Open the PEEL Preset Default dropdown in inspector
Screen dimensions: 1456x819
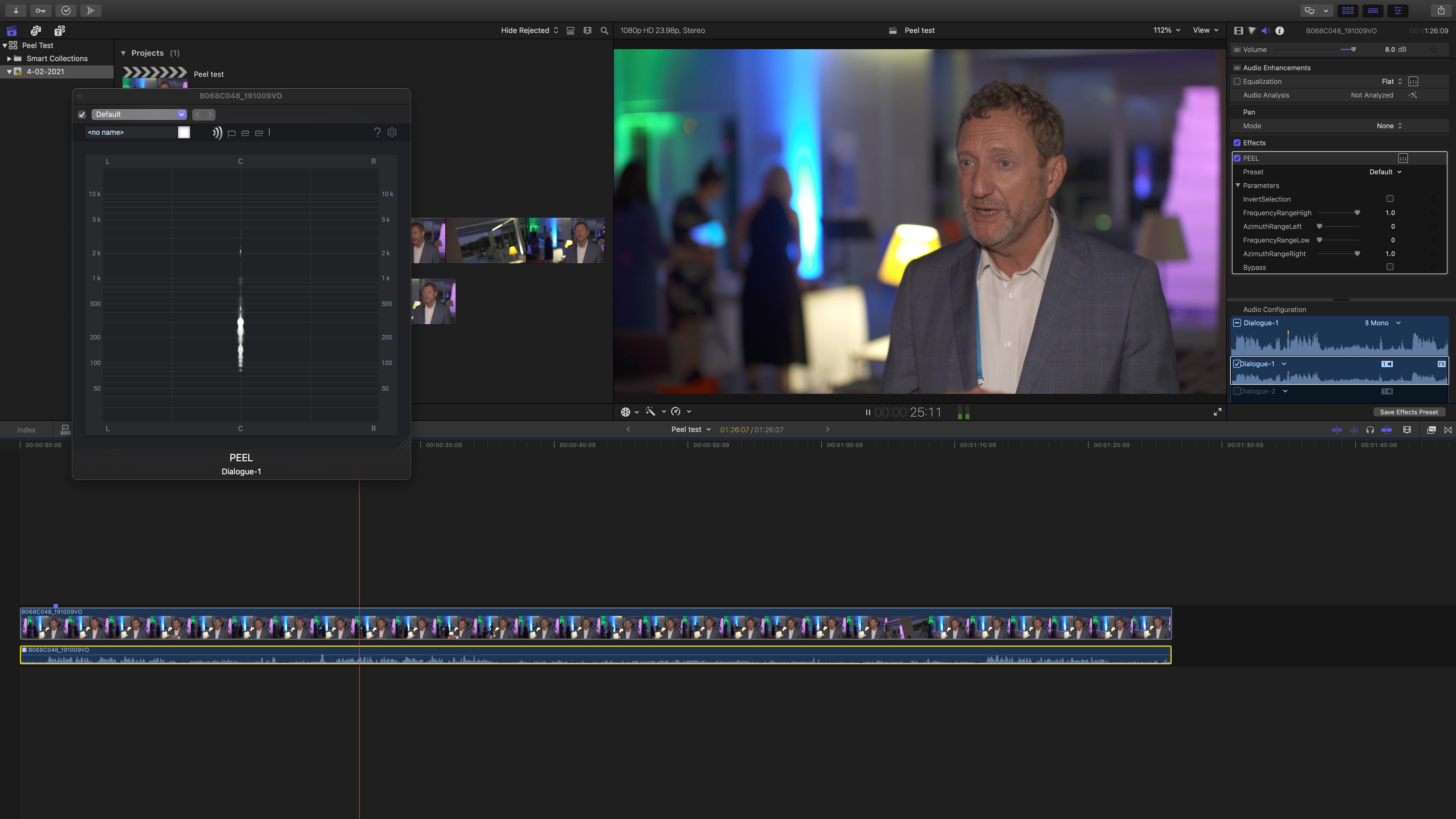coord(1385,172)
